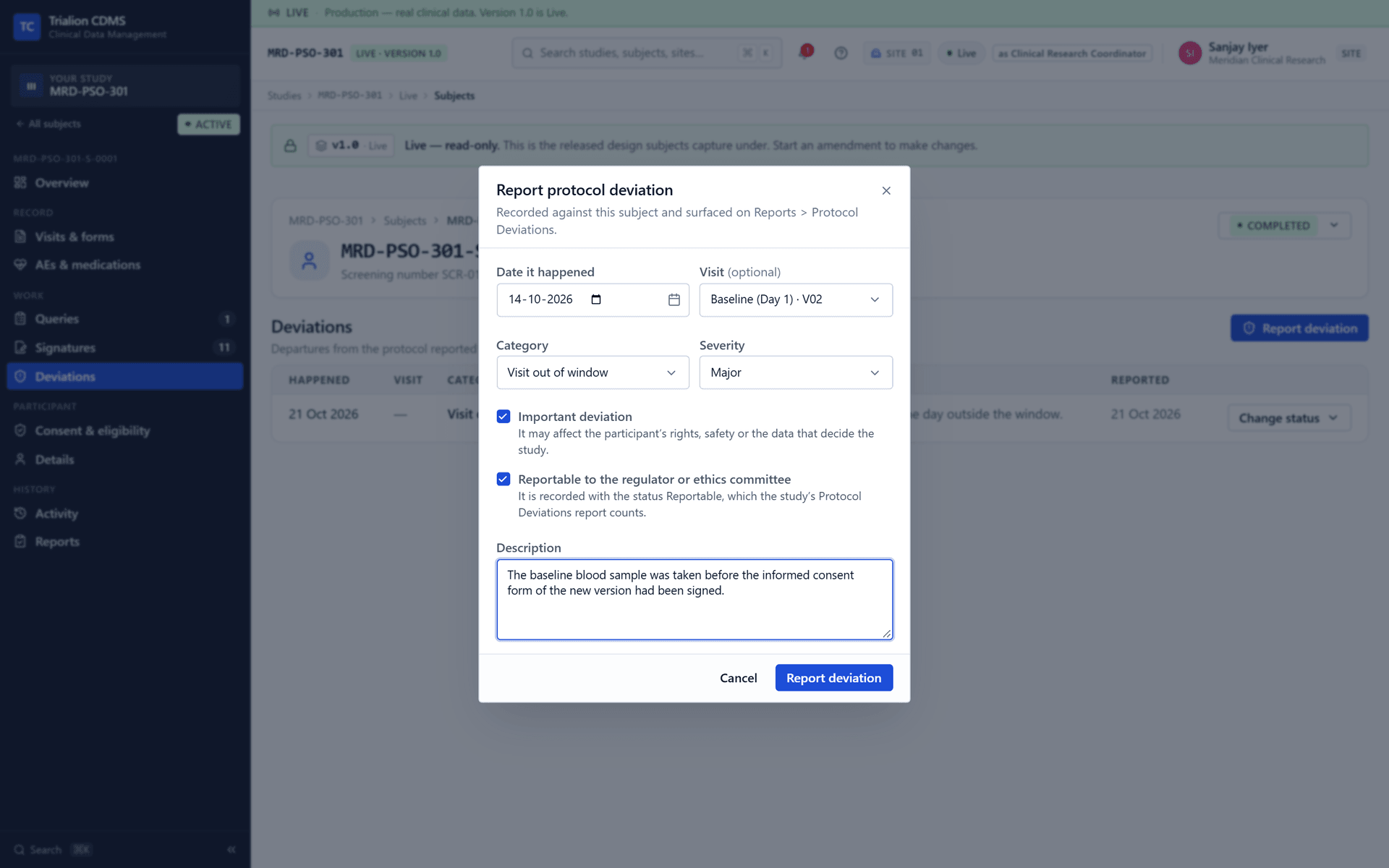1389x868 pixels.
Task: Open AEs & medications
Action: [x=124, y=265]
